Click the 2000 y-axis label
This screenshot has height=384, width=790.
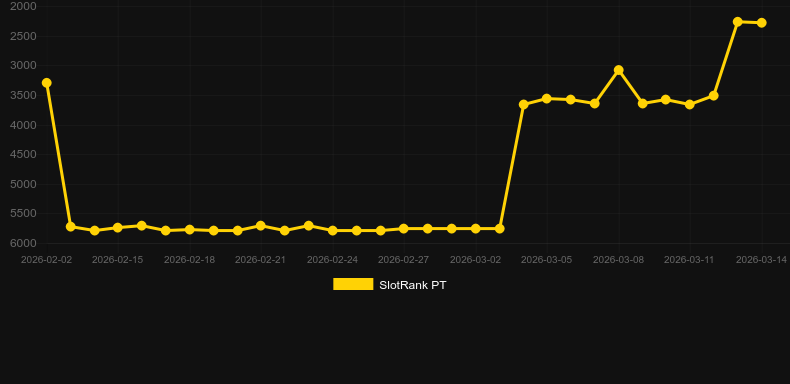[23, 7]
